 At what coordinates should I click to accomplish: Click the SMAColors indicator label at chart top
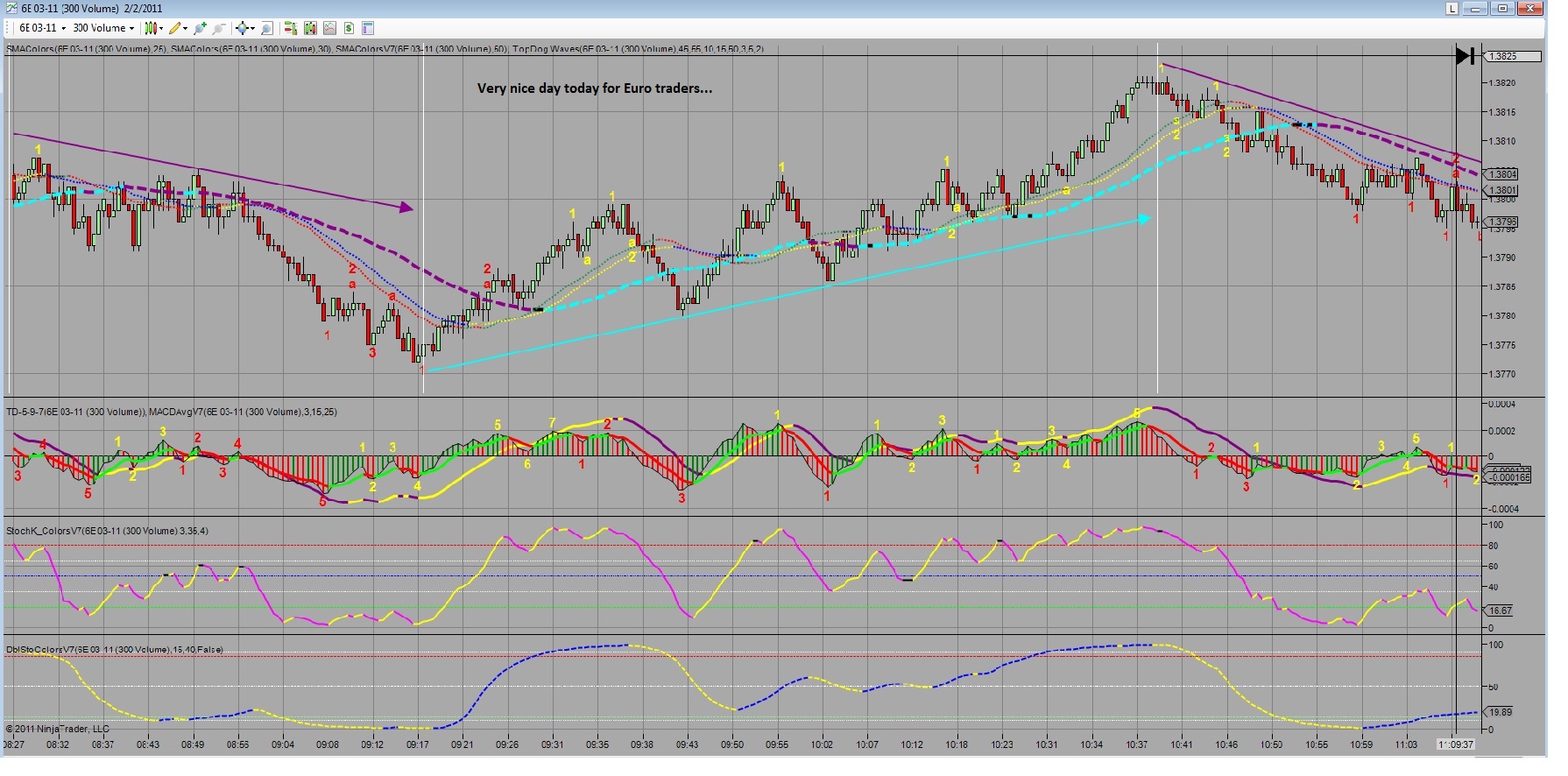coord(385,49)
